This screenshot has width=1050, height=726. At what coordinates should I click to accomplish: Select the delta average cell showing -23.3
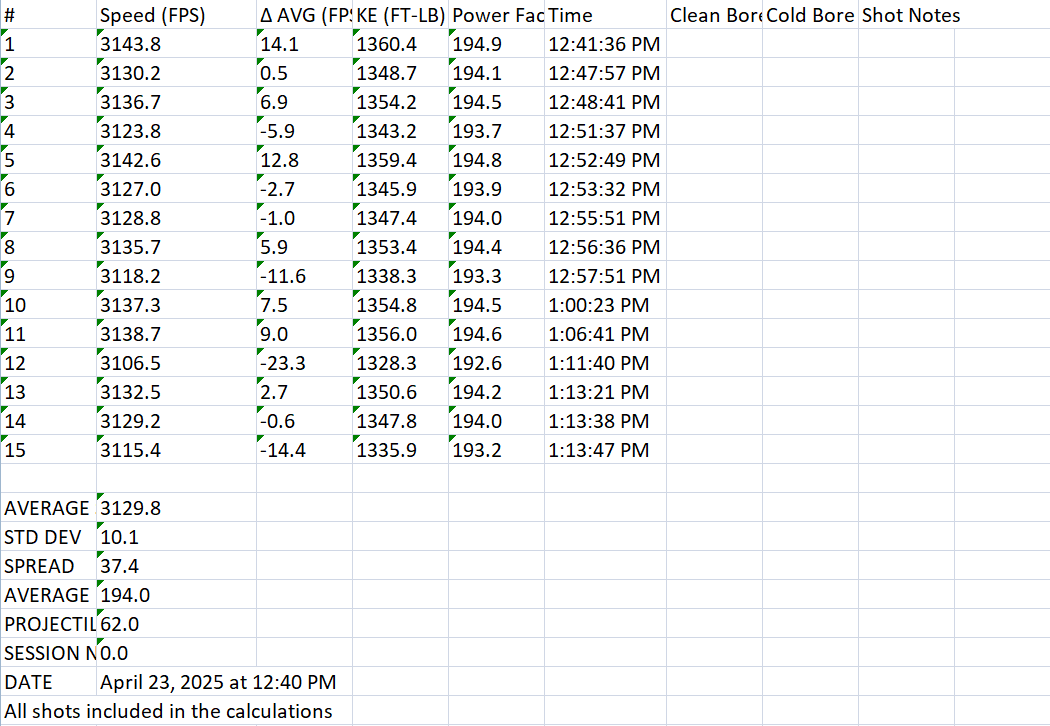(282, 363)
